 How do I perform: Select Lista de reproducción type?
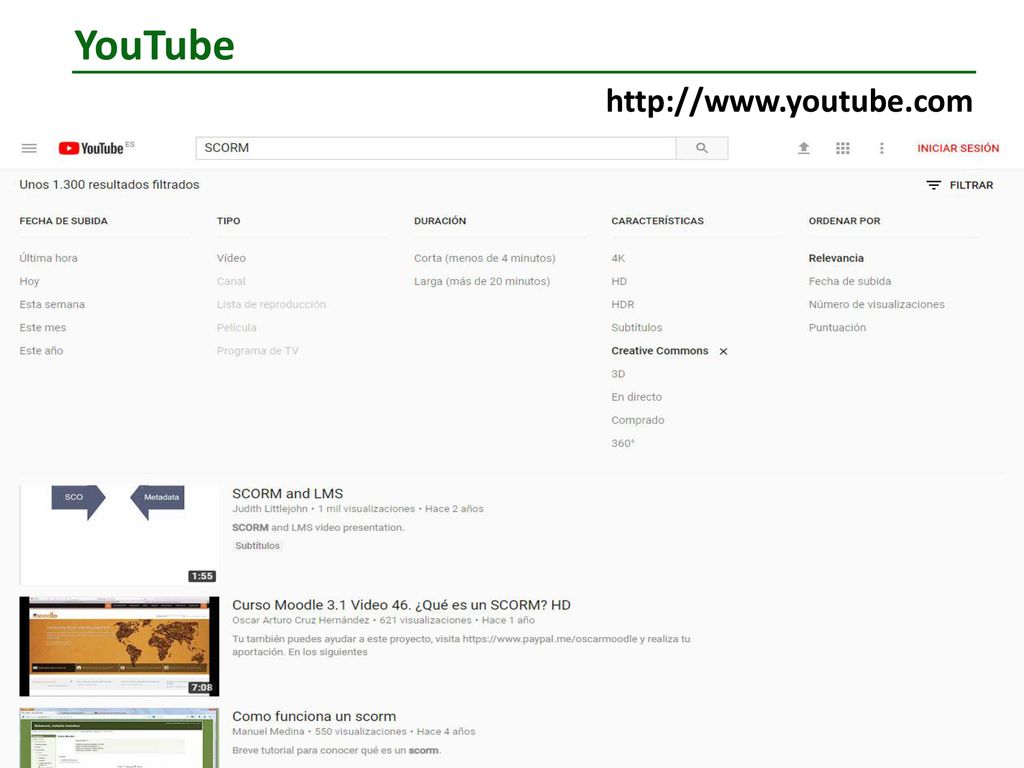click(x=271, y=304)
